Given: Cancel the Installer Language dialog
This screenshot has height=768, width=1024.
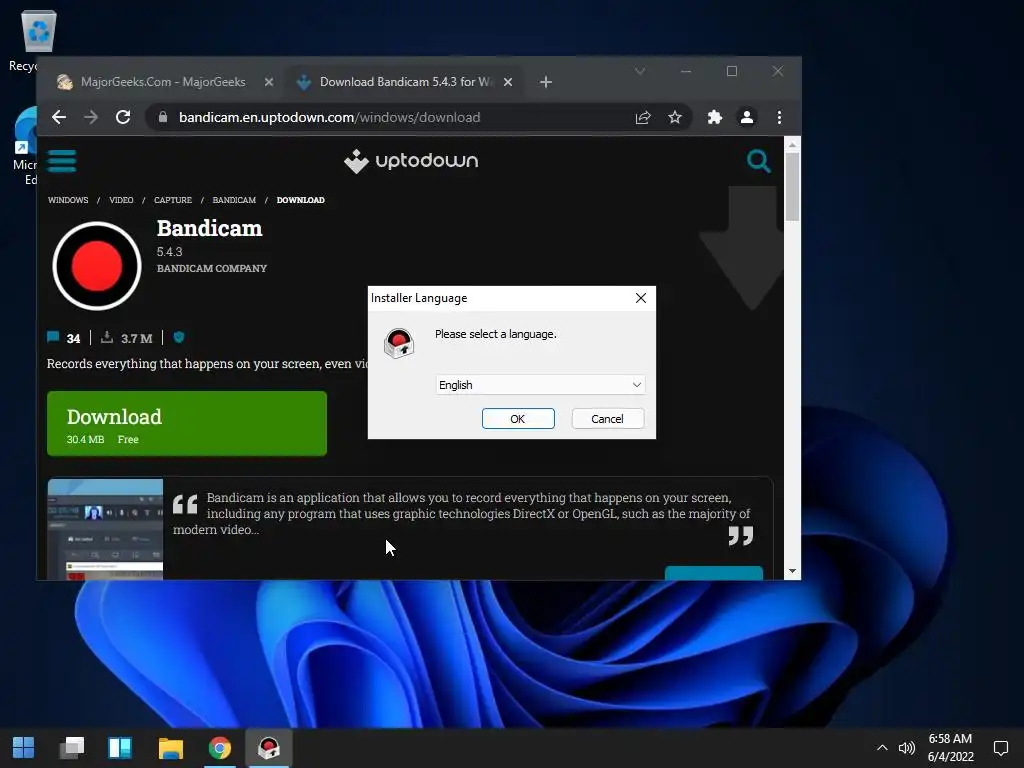Looking at the screenshot, I should point(607,419).
